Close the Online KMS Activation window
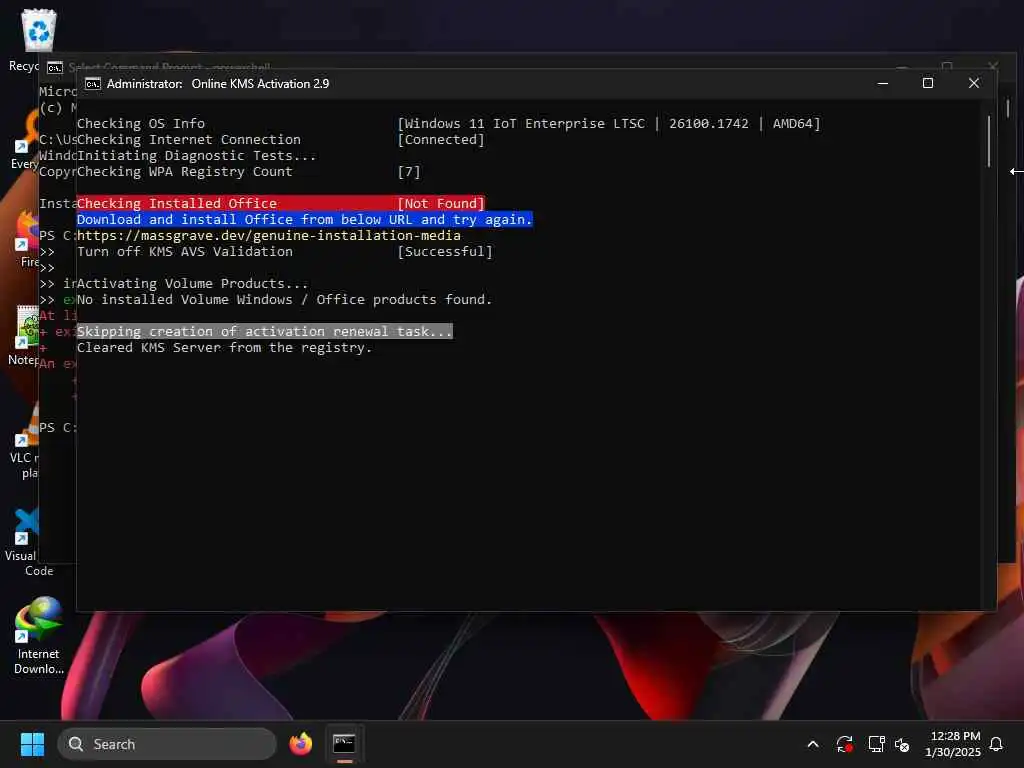 (x=973, y=84)
